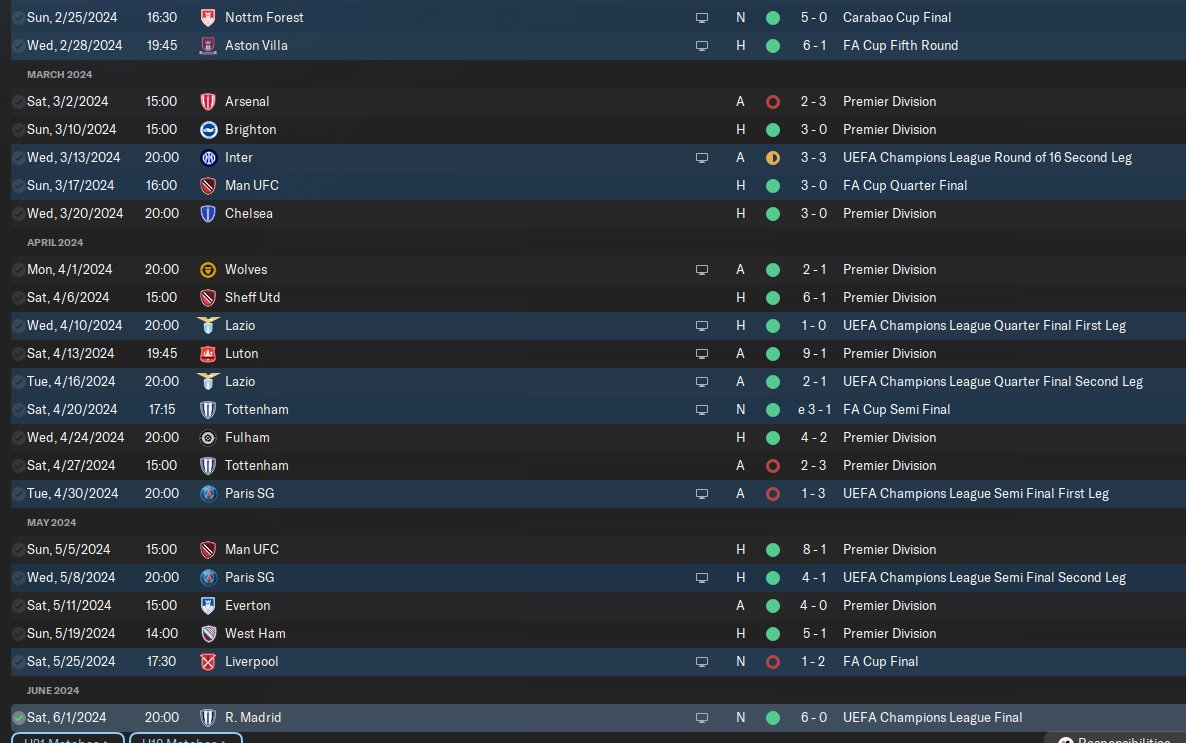
Task: Click the Wolves club badge
Action: [x=208, y=269]
